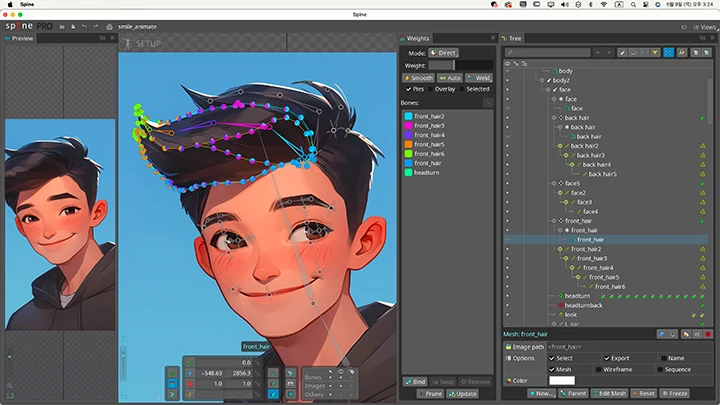
Task: Collapse the front_hair2 bone node
Action: point(560,249)
